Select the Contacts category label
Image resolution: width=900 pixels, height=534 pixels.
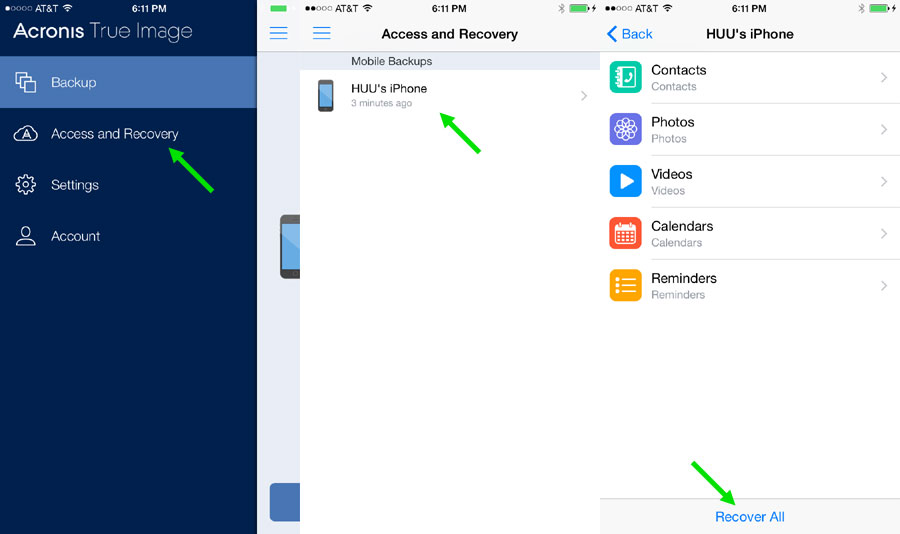tap(678, 70)
